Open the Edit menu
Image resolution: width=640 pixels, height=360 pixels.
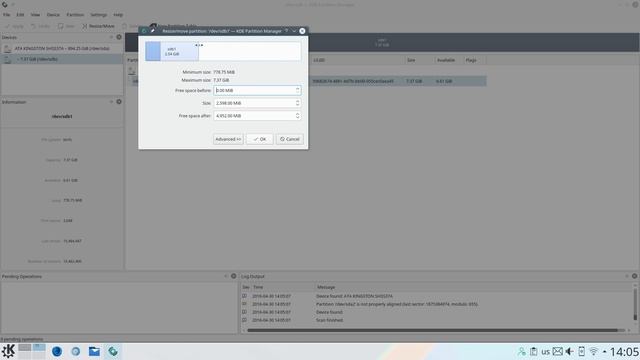pos(20,15)
